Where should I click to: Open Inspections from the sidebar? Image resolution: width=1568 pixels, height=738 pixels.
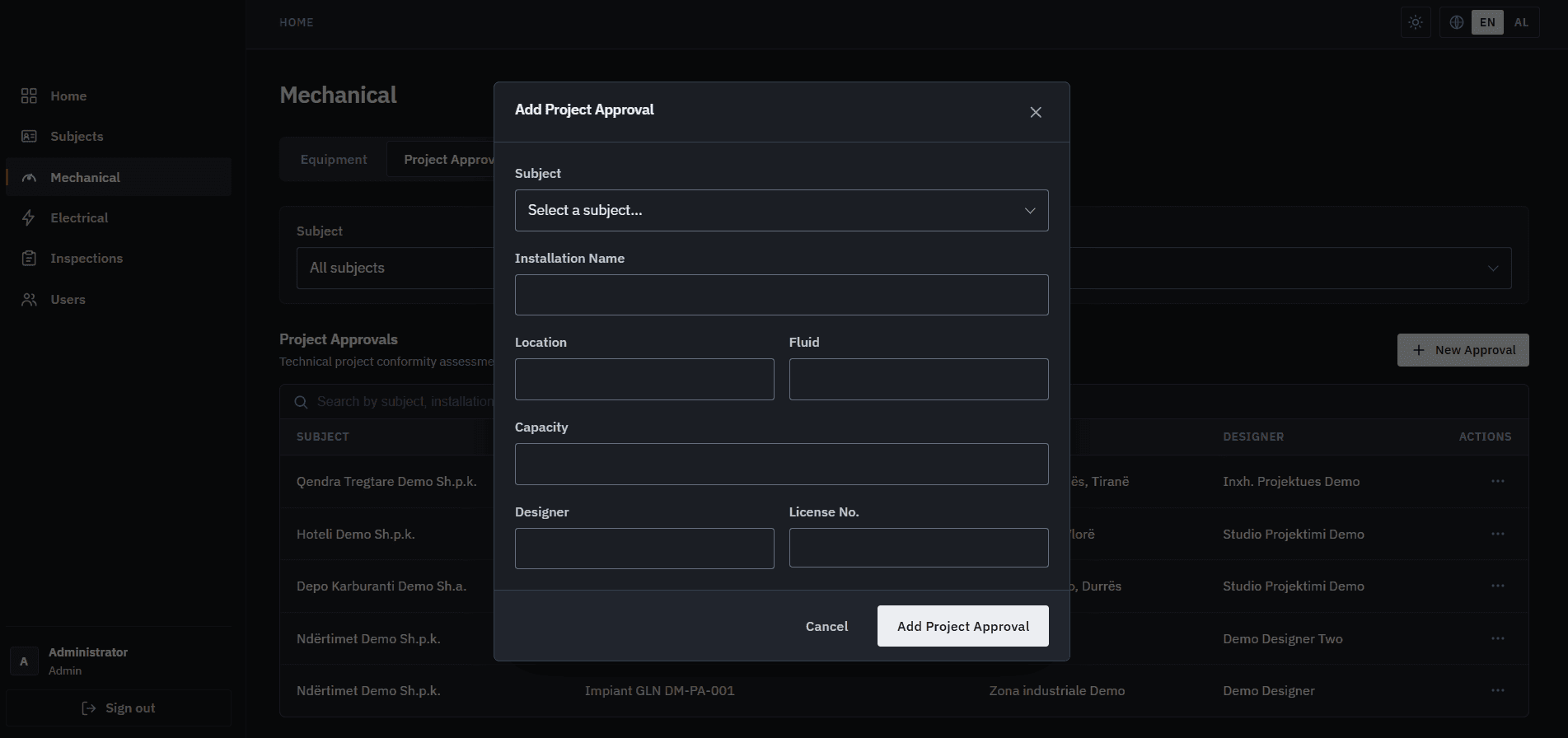click(x=119, y=259)
